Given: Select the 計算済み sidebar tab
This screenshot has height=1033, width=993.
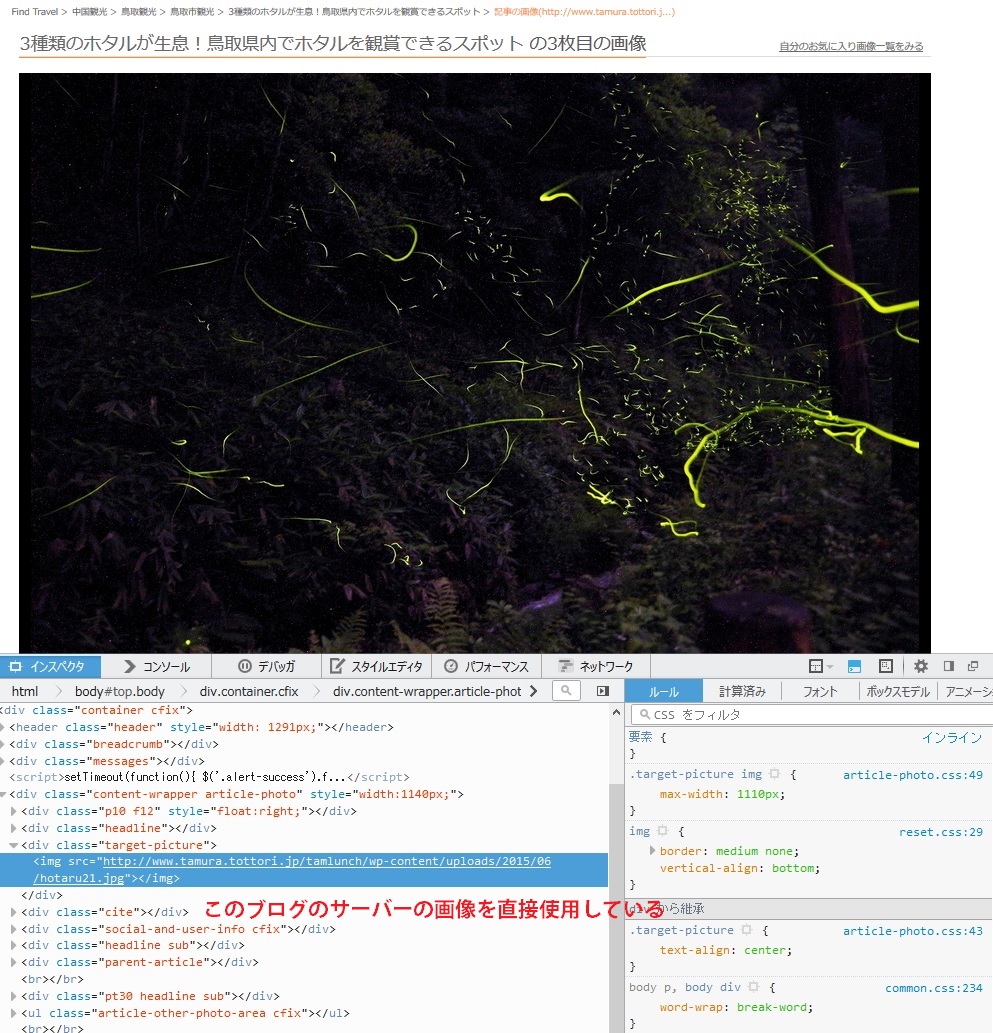Looking at the screenshot, I should tap(742, 691).
